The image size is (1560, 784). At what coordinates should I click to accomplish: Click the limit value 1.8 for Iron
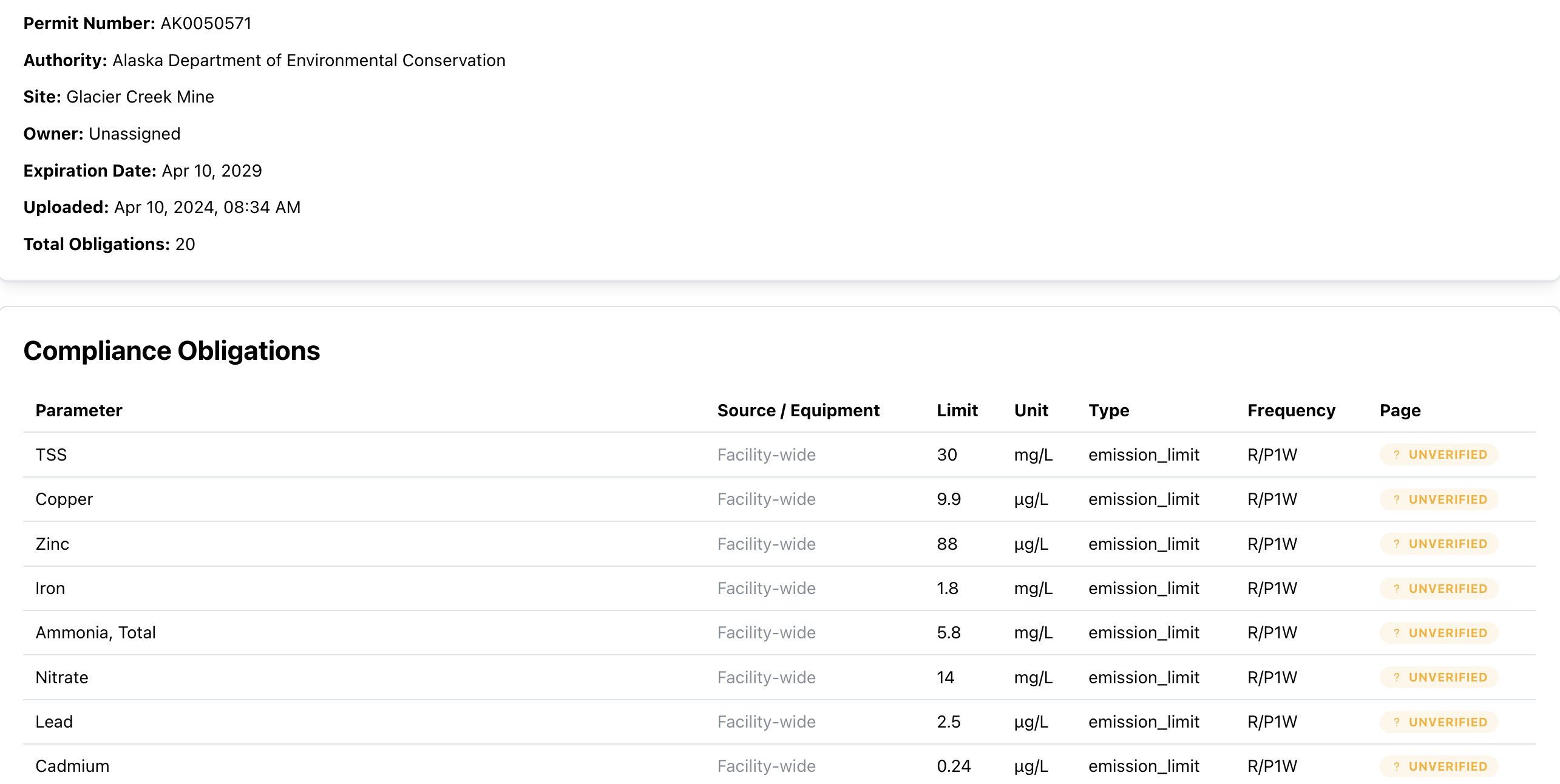(948, 588)
